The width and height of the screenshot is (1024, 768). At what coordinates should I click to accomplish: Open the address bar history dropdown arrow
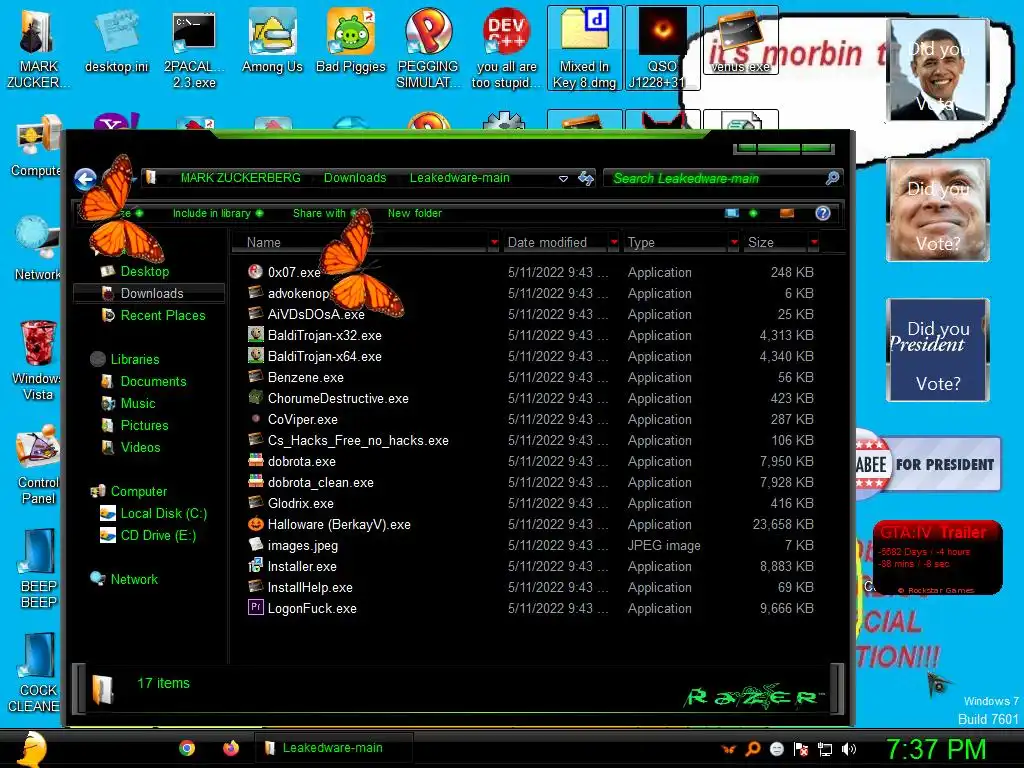pyautogui.click(x=563, y=178)
